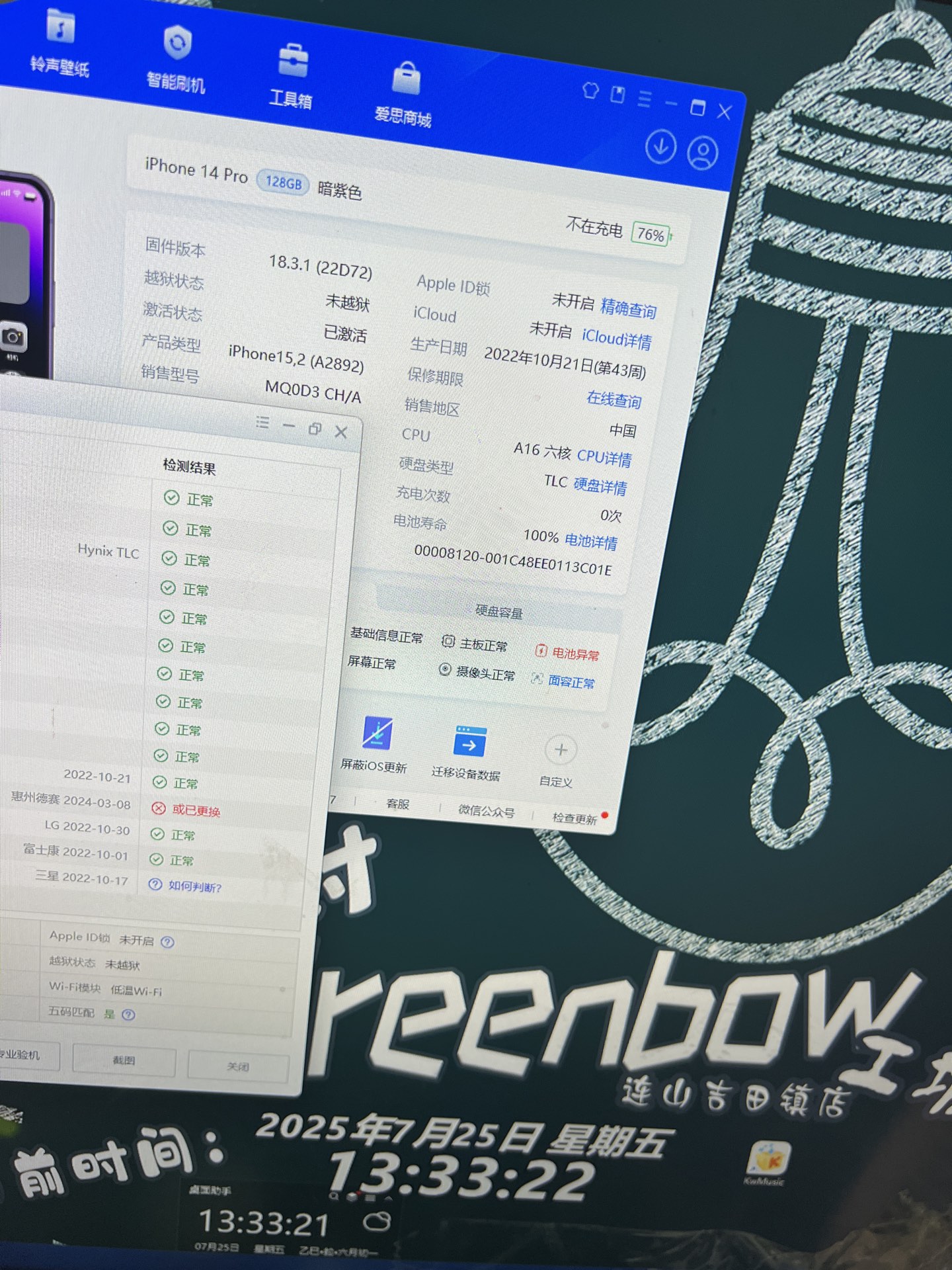Click the 13:33:21 desktop clock widget
The width and height of the screenshot is (952, 1270).
click(264, 1222)
